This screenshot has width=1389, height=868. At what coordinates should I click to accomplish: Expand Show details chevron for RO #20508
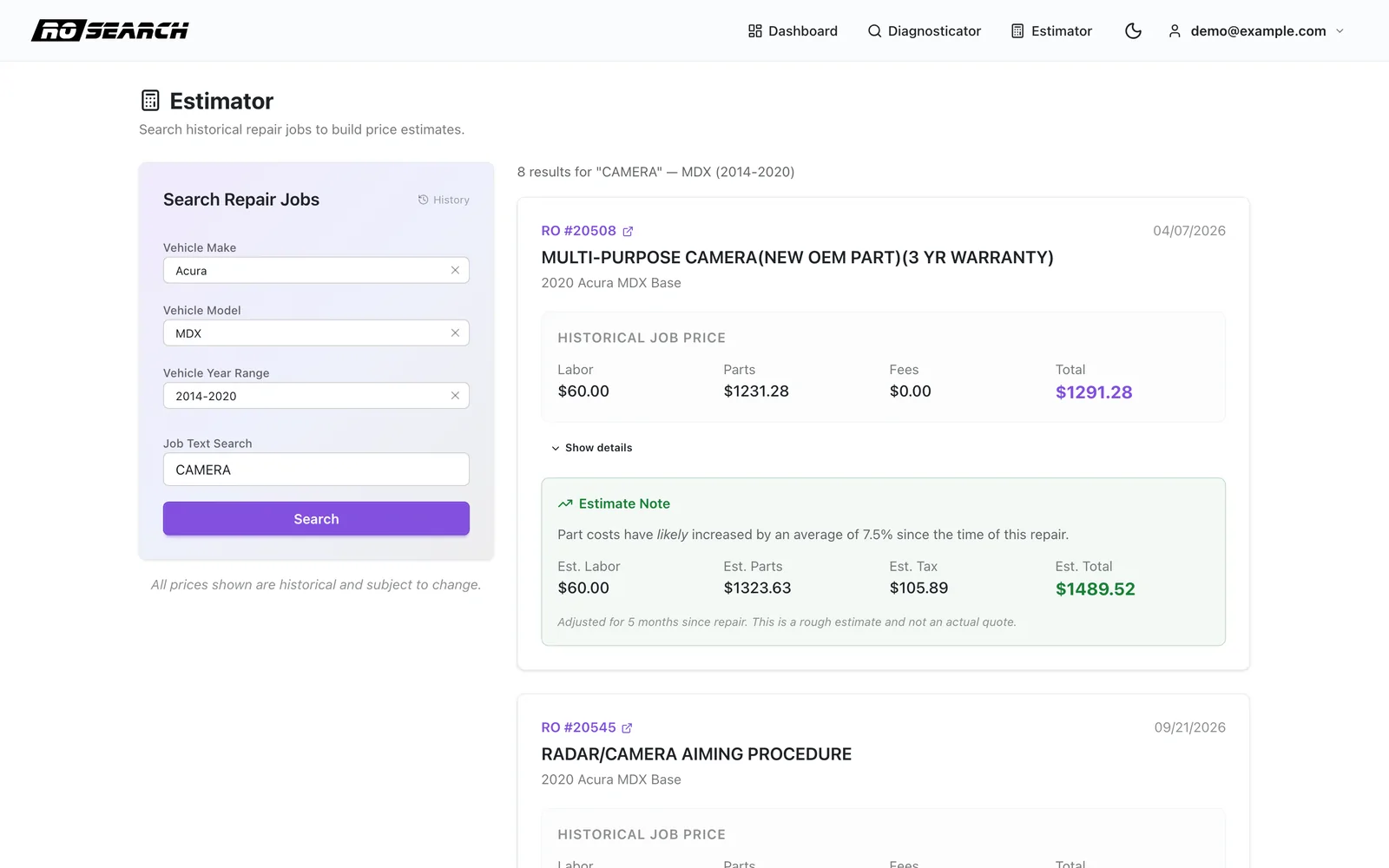(x=556, y=448)
